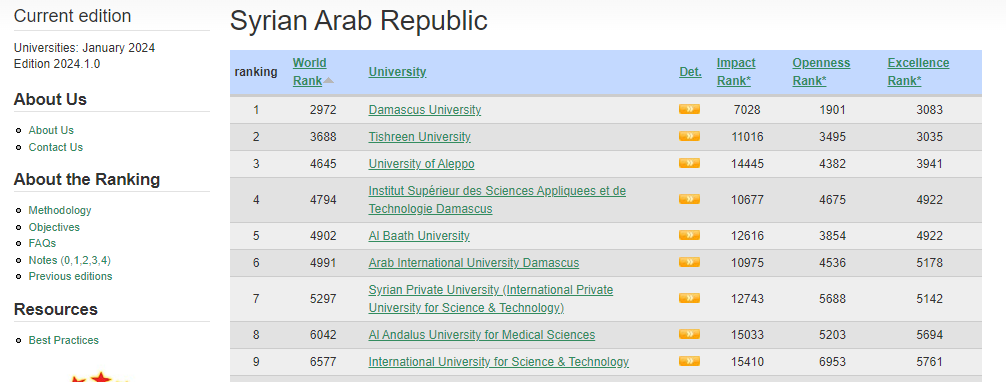The height and width of the screenshot is (382, 1006).
Task: Open details icon for Syrian Private University
Action: (x=689, y=298)
